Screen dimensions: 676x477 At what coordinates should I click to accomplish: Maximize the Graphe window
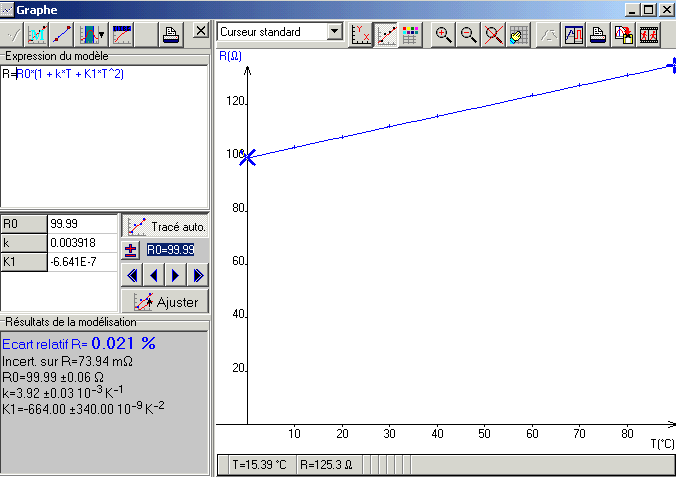(649, 9)
